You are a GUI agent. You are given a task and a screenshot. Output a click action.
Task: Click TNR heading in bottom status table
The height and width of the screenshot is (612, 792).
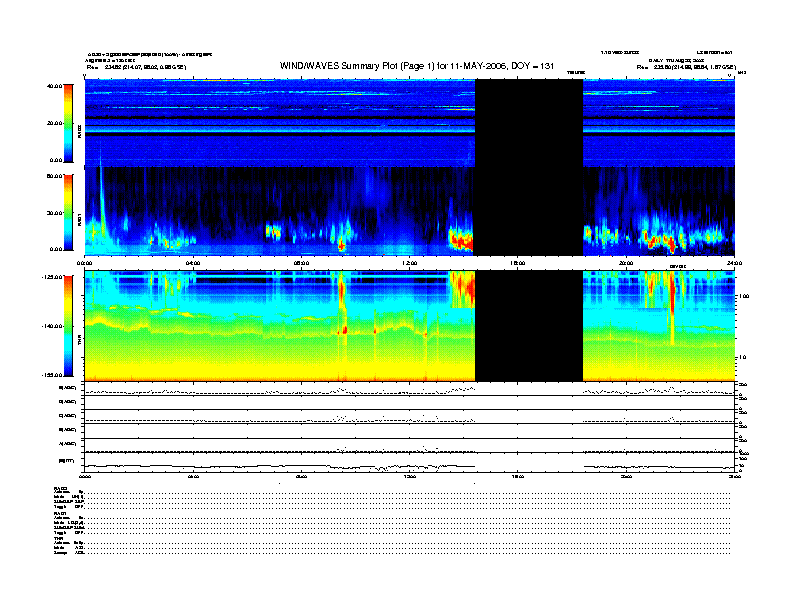click(x=58, y=538)
